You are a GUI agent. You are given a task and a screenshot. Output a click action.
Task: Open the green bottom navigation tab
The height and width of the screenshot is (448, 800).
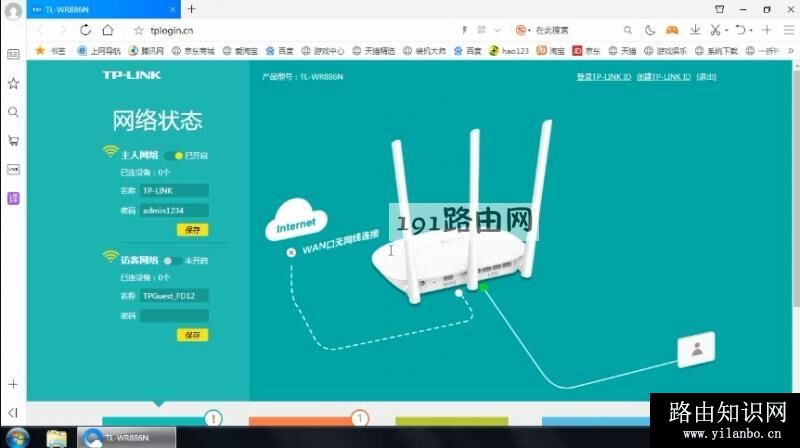click(452, 421)
